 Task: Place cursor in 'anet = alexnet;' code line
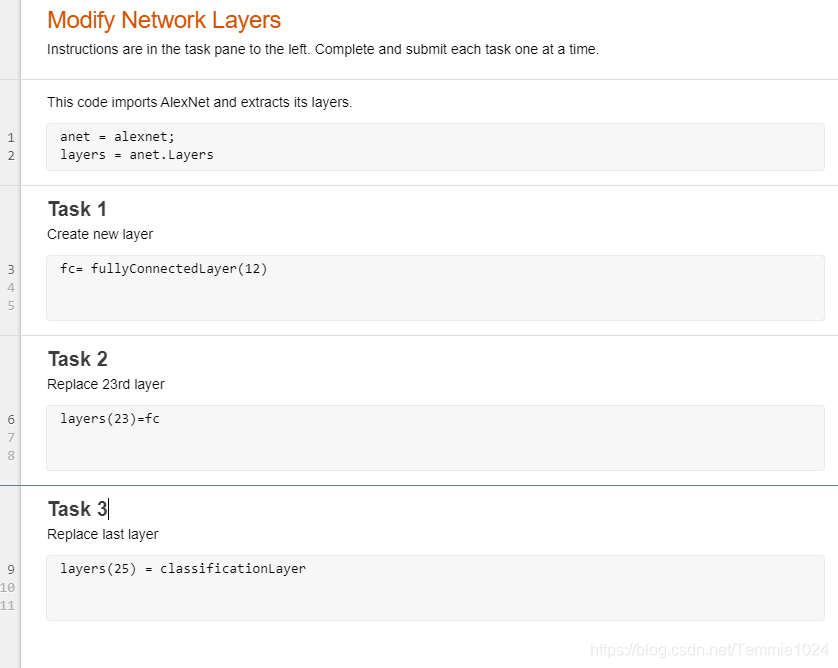[x=117, y=137]
